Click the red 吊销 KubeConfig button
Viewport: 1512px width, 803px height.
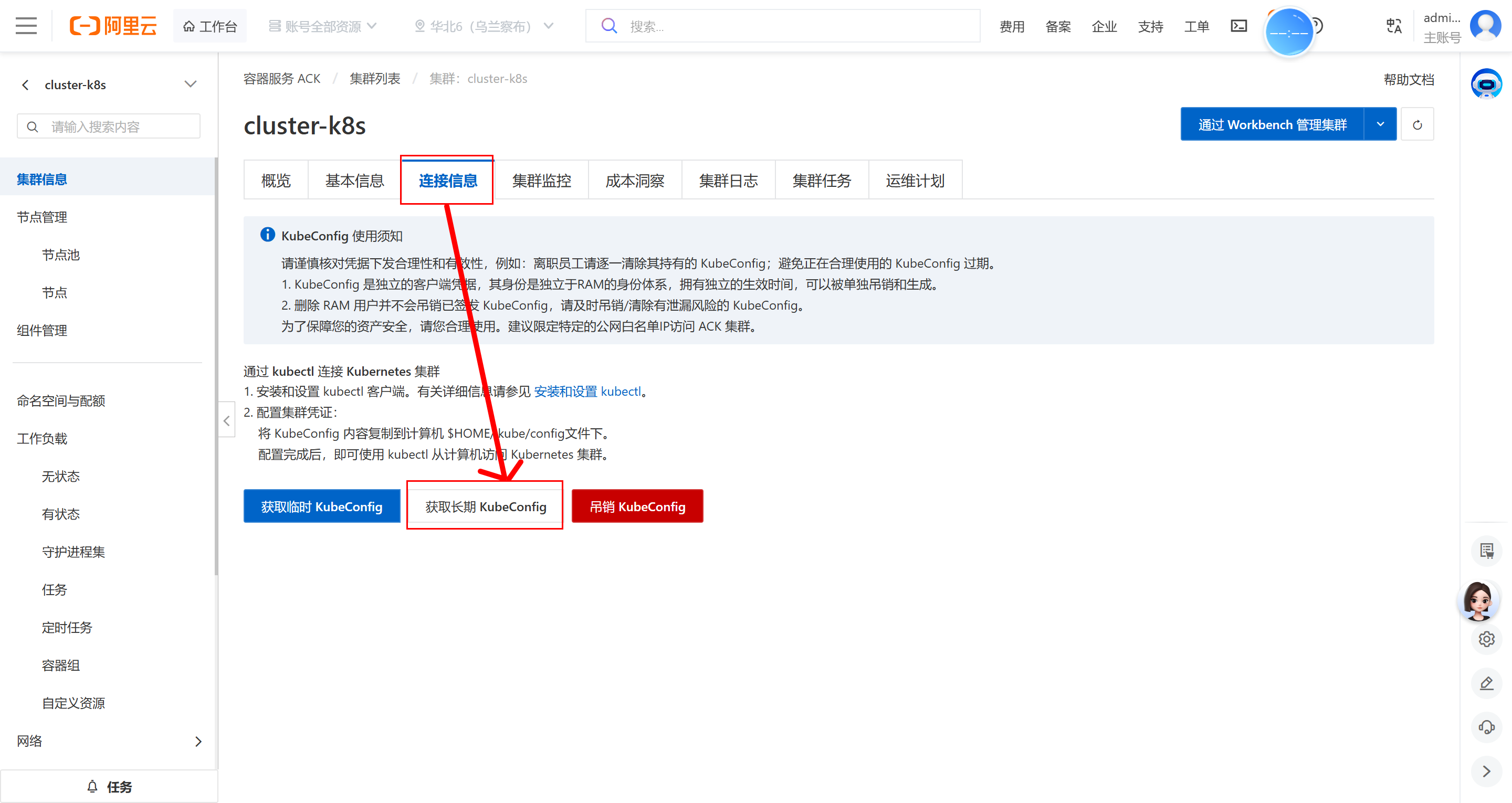click(x=637, y=506)
